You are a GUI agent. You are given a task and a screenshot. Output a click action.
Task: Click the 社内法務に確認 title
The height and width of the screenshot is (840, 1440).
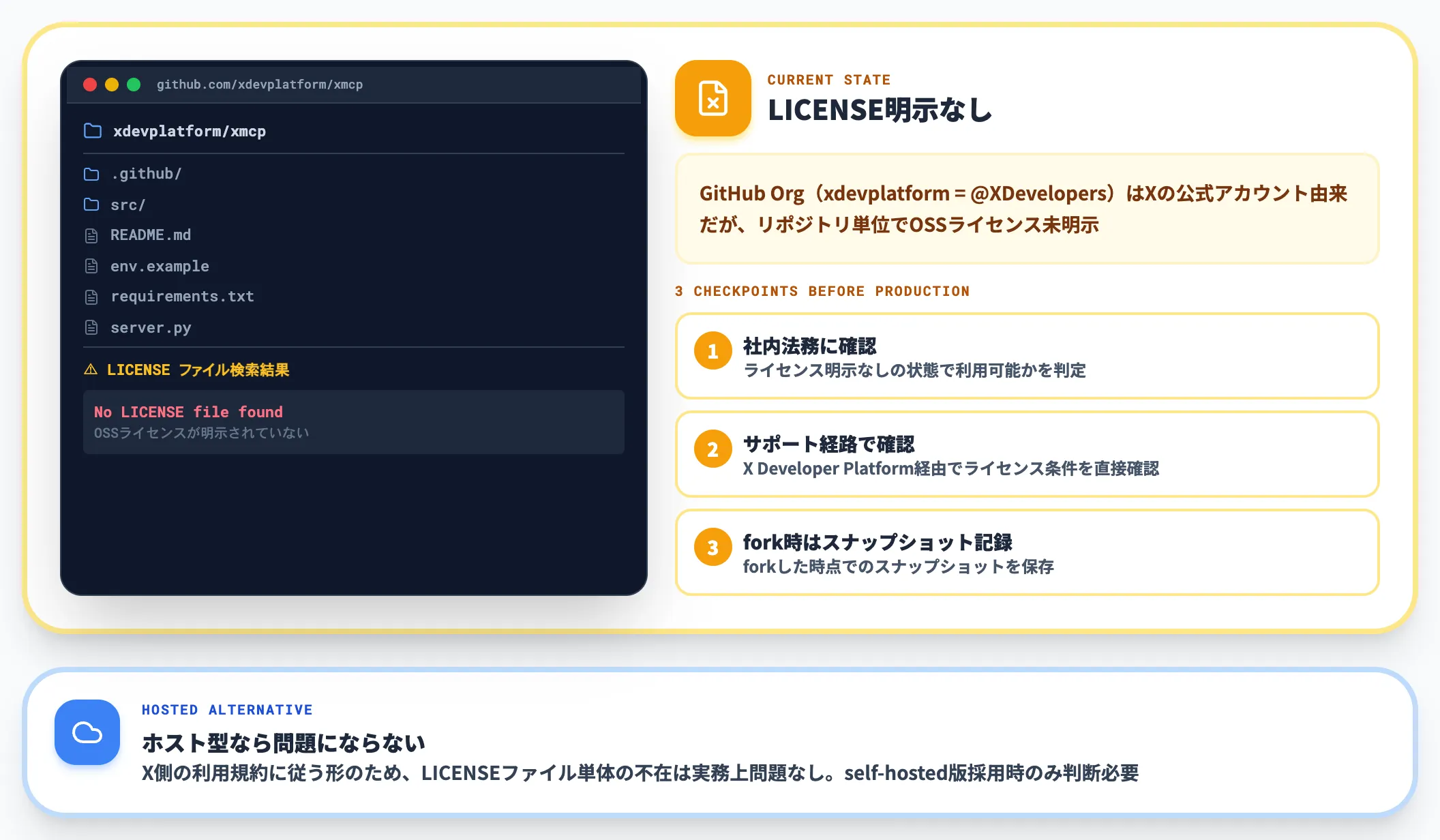point(810,346)
